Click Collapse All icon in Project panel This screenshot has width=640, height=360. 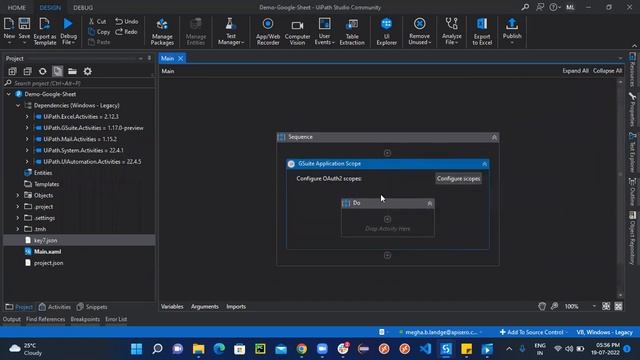coord(27,71)
